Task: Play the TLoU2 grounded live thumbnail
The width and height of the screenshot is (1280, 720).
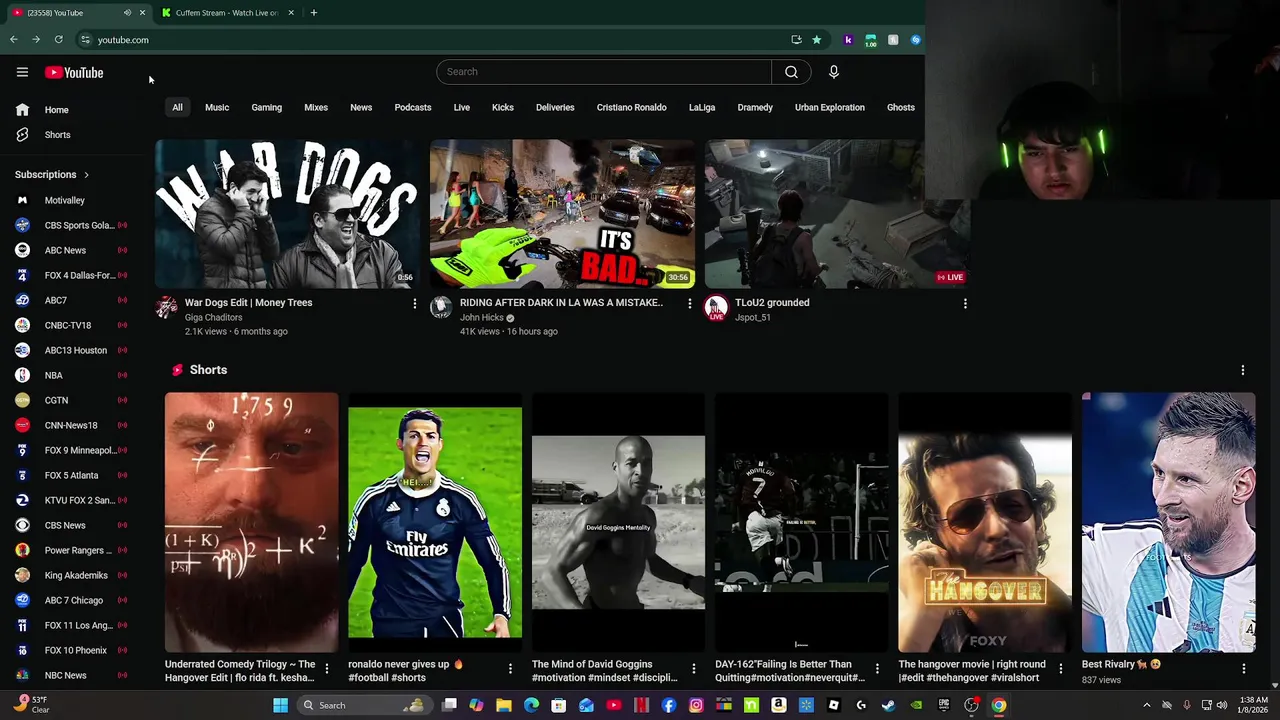Action: 837,214
